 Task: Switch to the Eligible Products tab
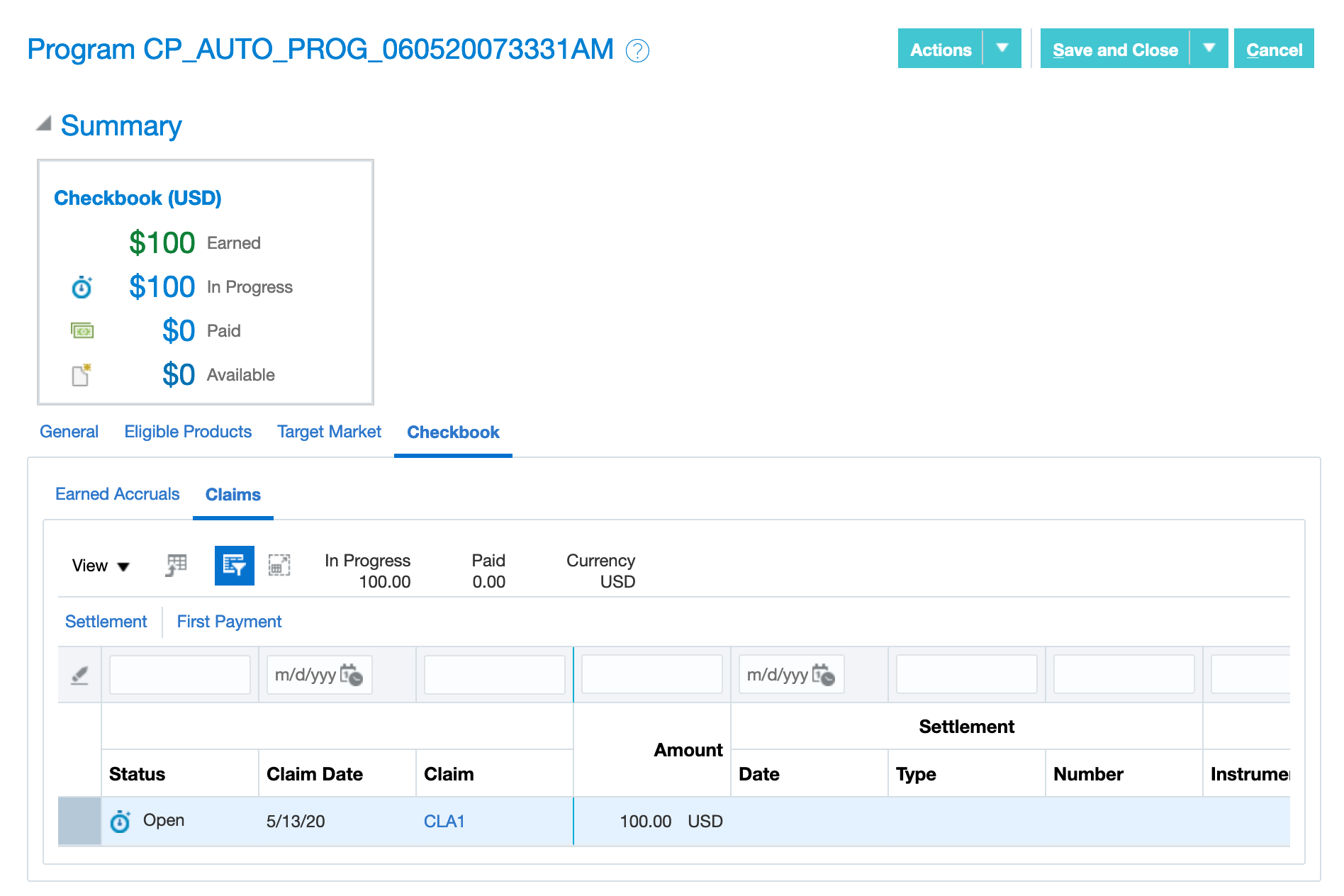pyautogui.click(x=187, y=432)
